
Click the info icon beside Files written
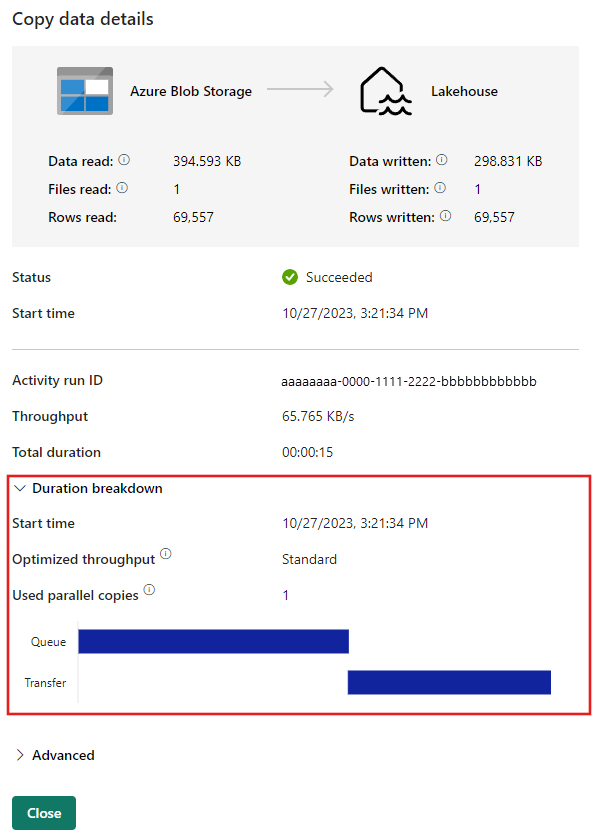[440, 188]
